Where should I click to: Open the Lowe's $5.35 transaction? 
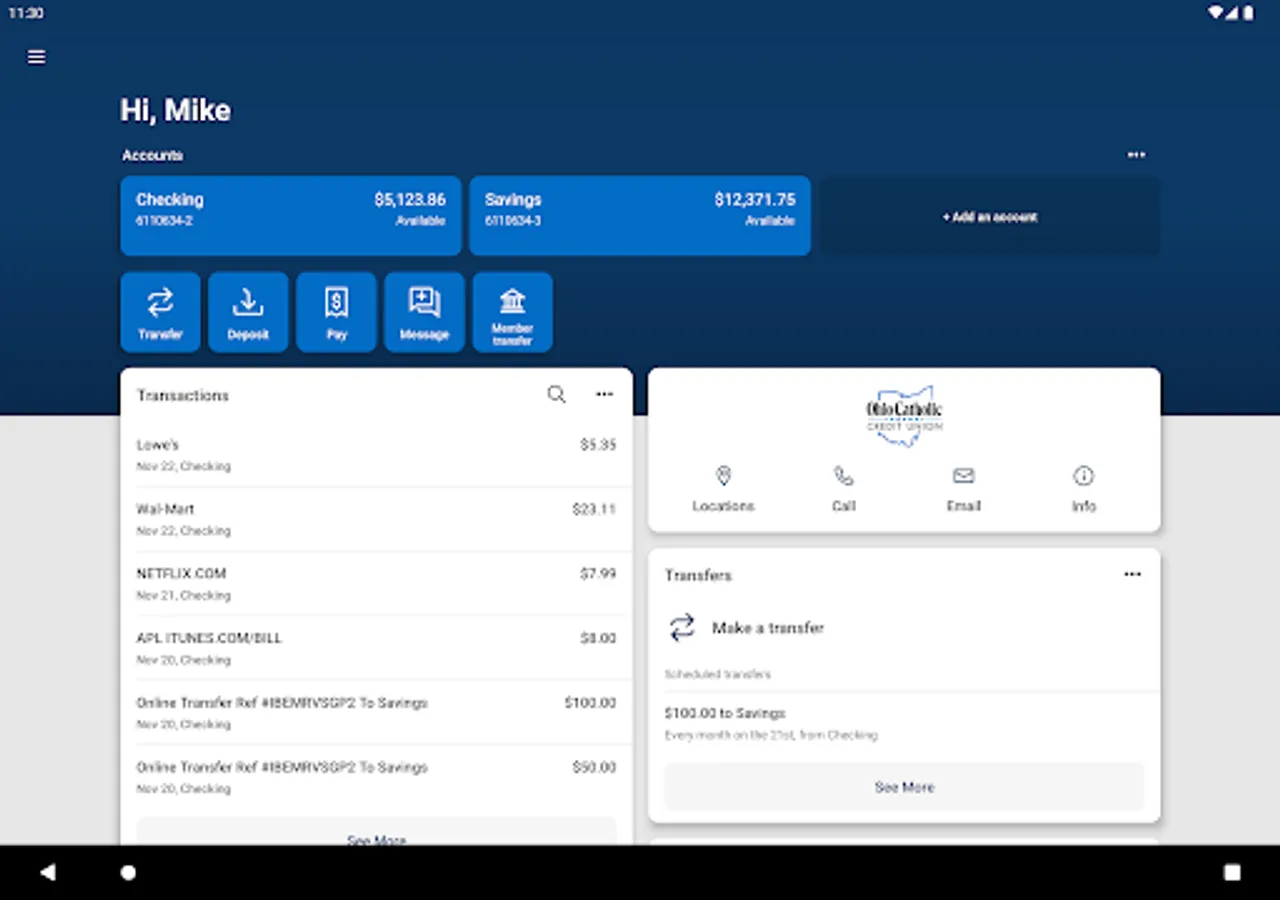tap(376, 455)
